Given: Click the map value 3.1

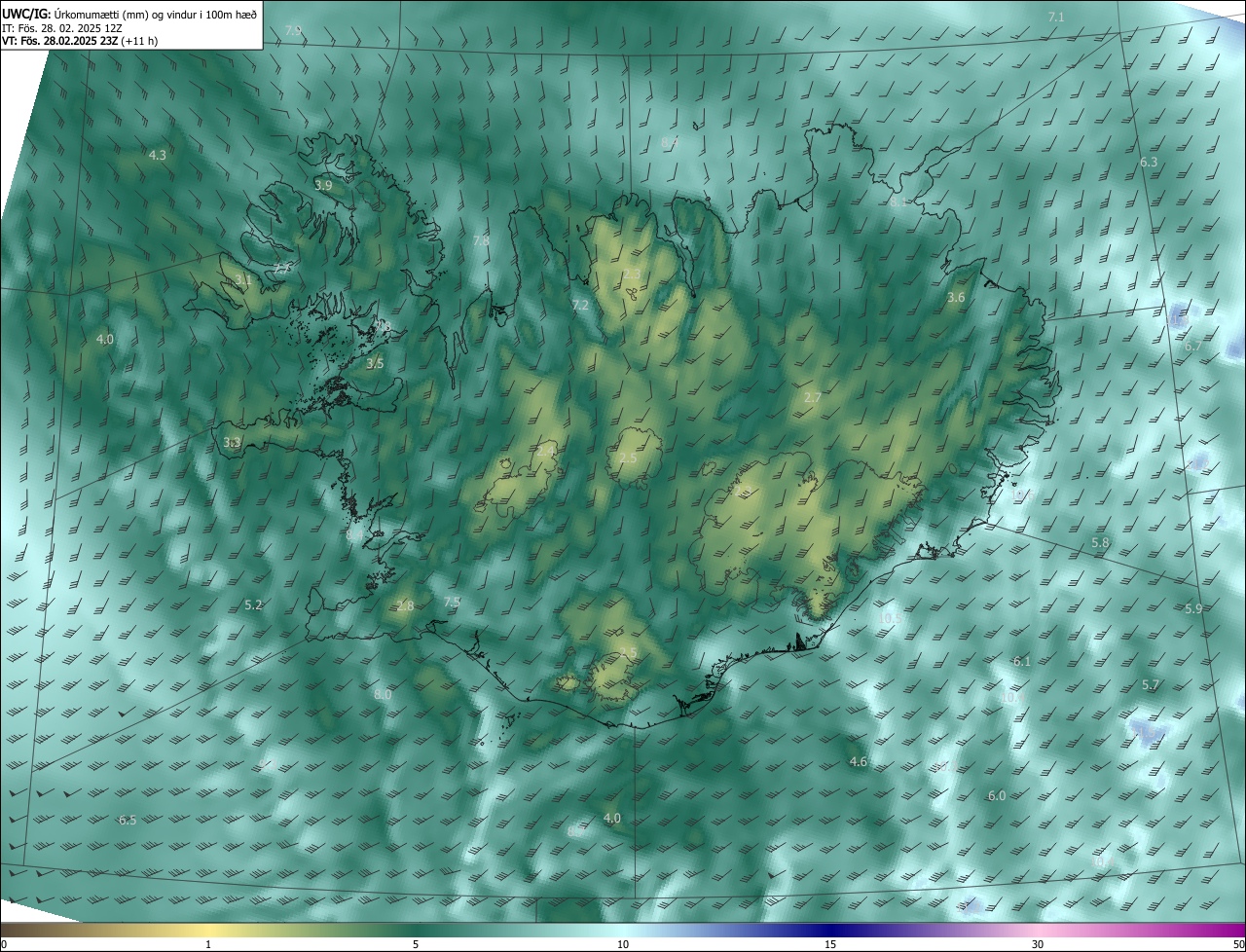Looking at the screenshot, I should [243, 280].
